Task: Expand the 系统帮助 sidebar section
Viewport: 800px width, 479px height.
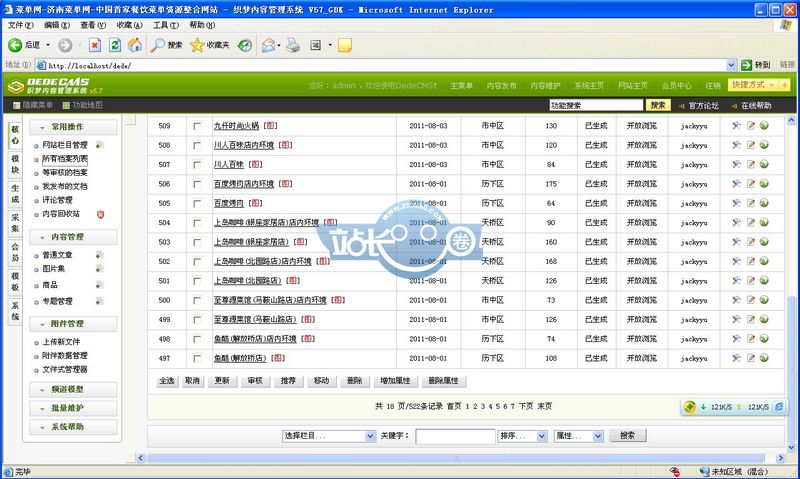Action: tap(73, 426)
